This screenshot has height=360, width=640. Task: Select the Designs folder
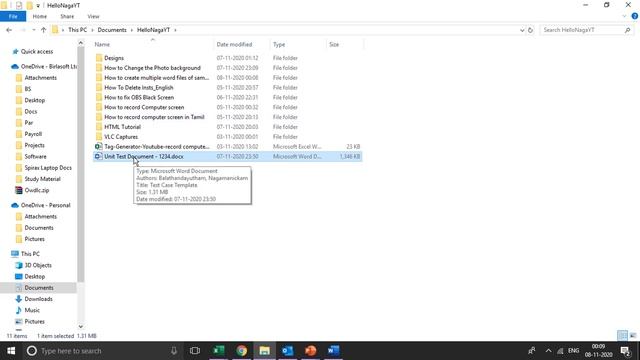click(x=113, y=58)
